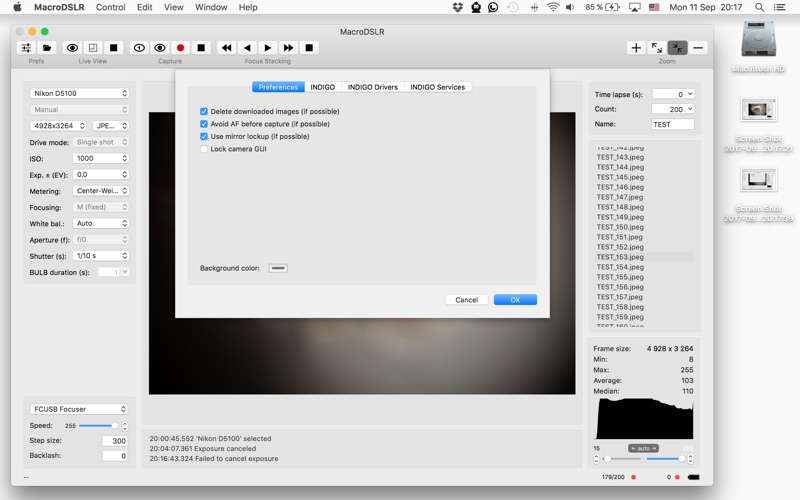Open Dropbox menu bar icon
The height and width of the screenshot is (500, 800).
tap(458, 7)
